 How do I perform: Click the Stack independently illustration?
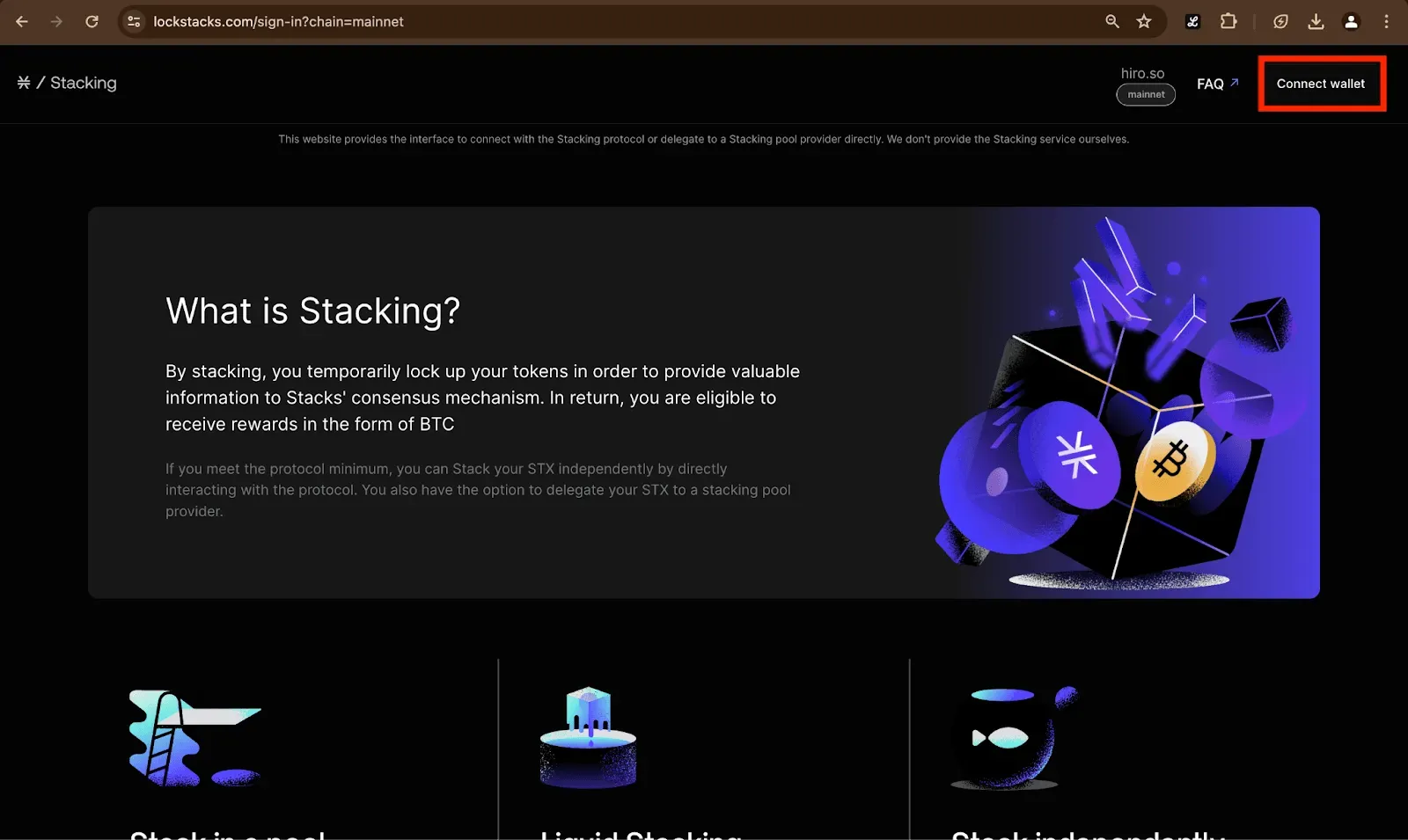point(1015,737)
